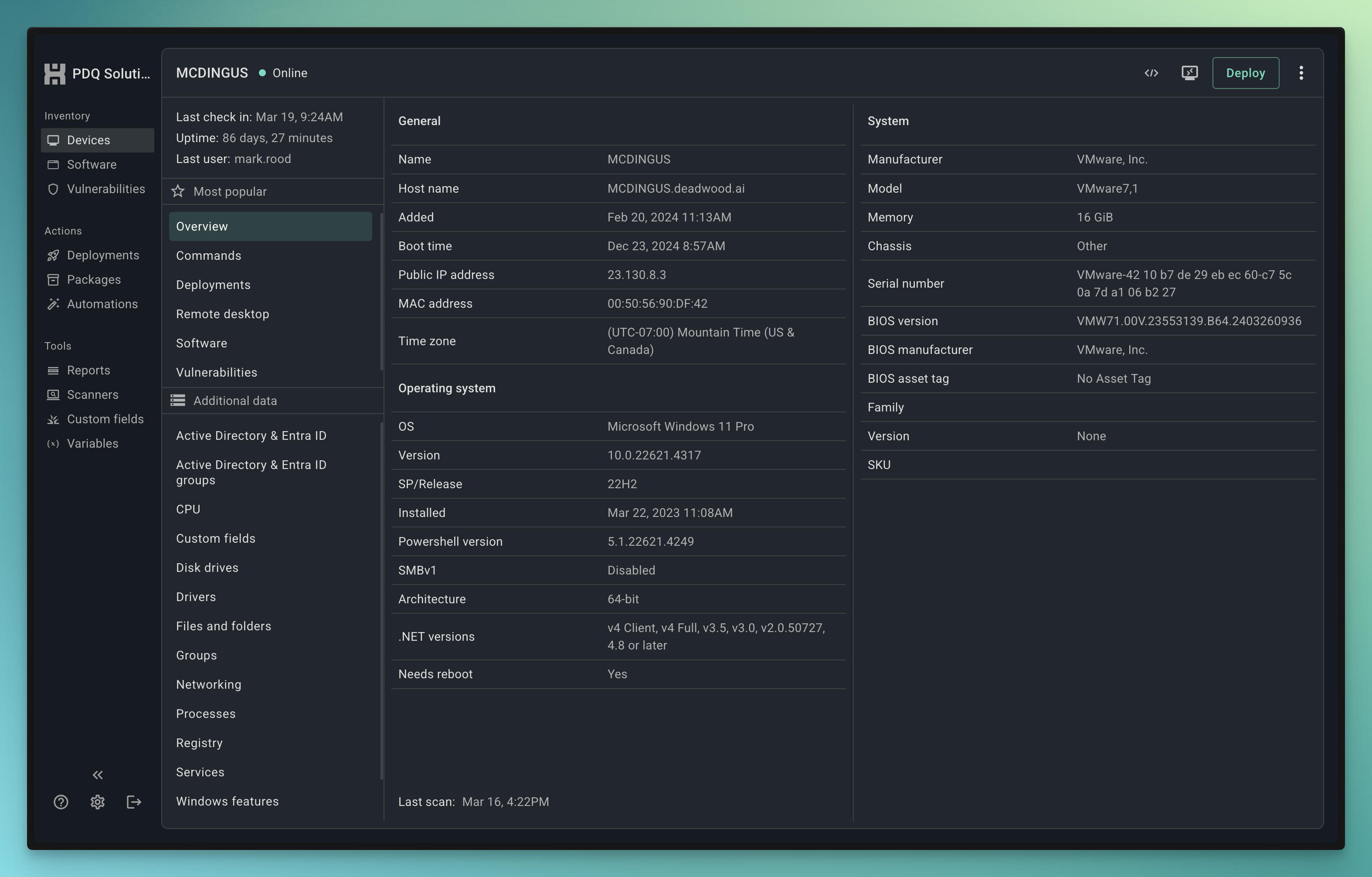Go to Reports in Tools
Image resolution: width=1372 pixels, height=877 pixels.
98,371
